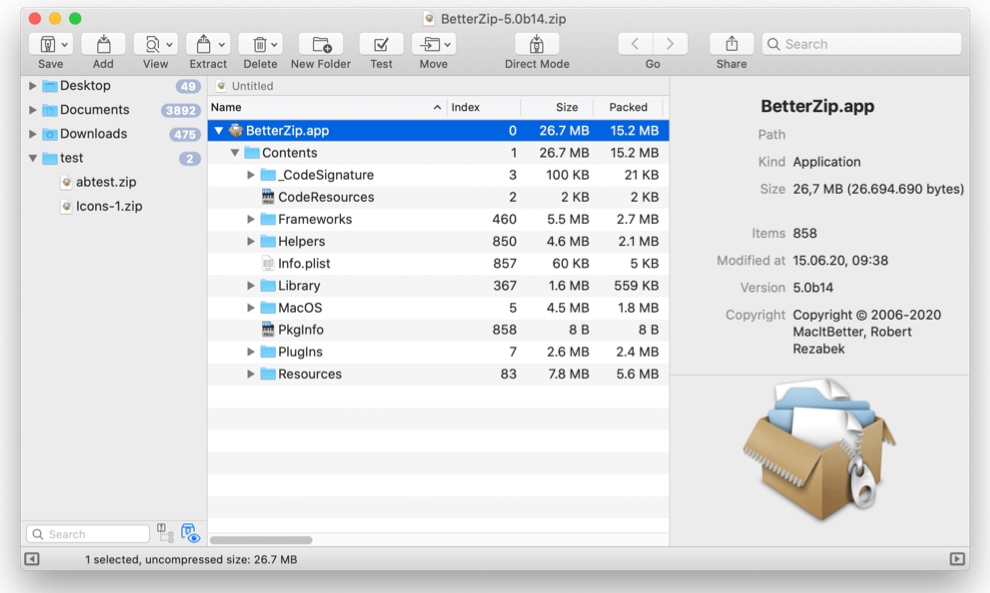Select the CodeResources file icon

[268, 197]
